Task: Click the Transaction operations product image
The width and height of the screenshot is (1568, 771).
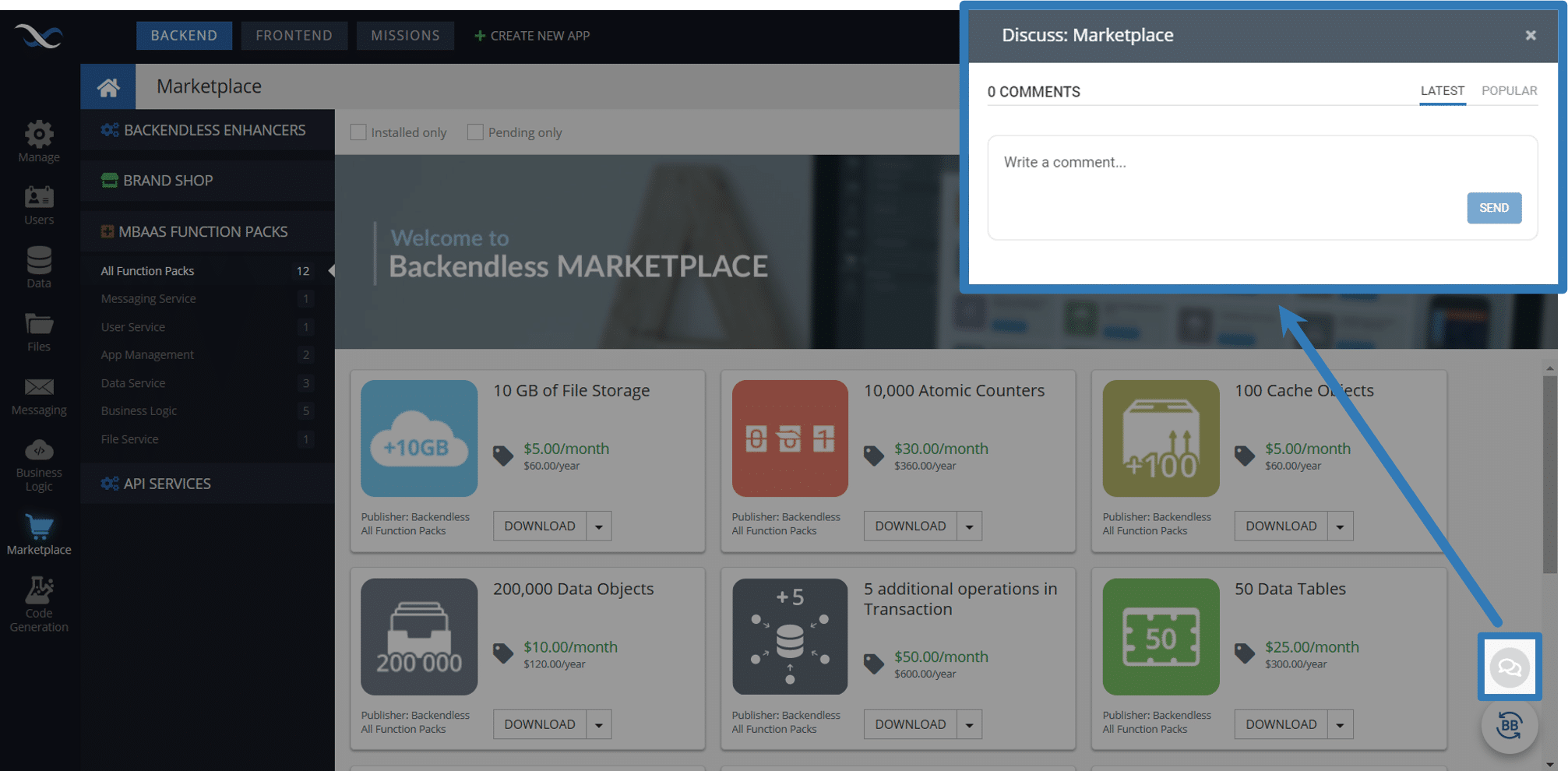Action: pos(790,636)
